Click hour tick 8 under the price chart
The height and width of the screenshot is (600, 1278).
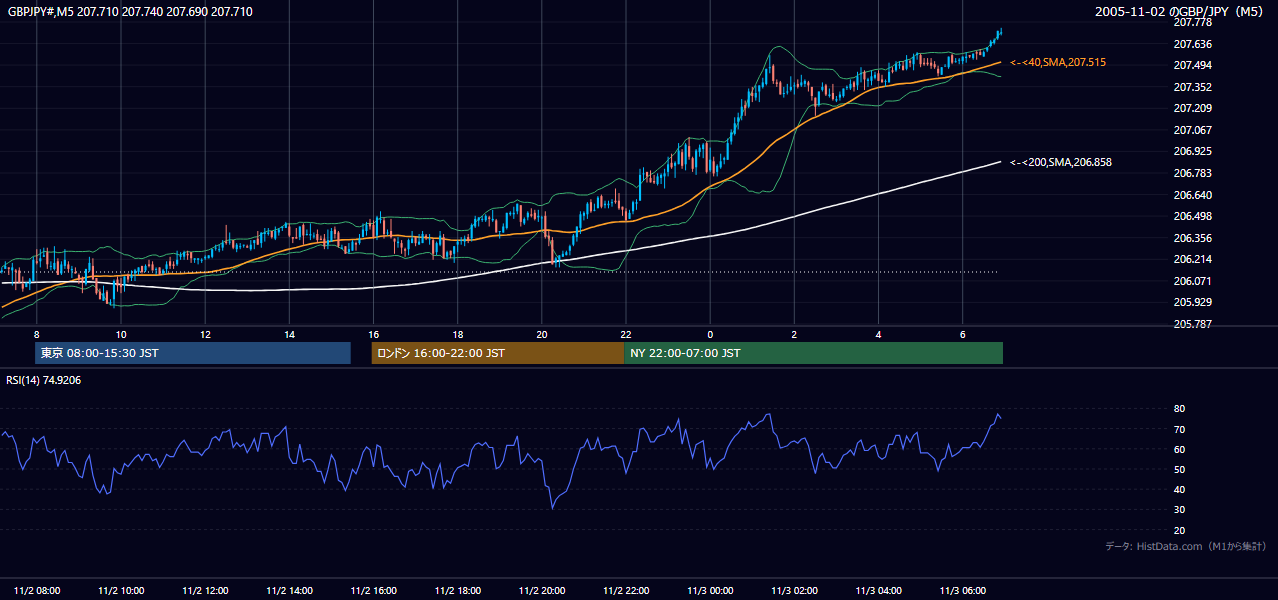pyautogui.click(x=36, y=334)
